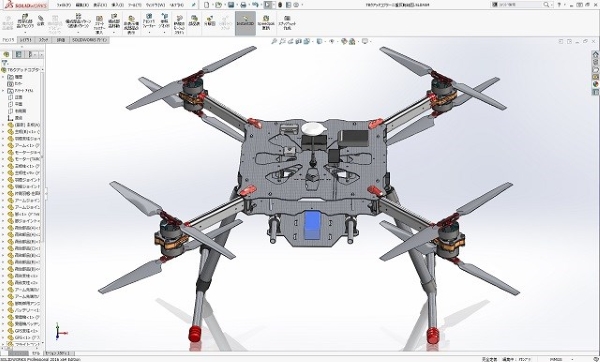Click the Print icon in top toolbar
The width and height of the screenshot is (600, 362).
pyautogui.click(x=243, y=5)
